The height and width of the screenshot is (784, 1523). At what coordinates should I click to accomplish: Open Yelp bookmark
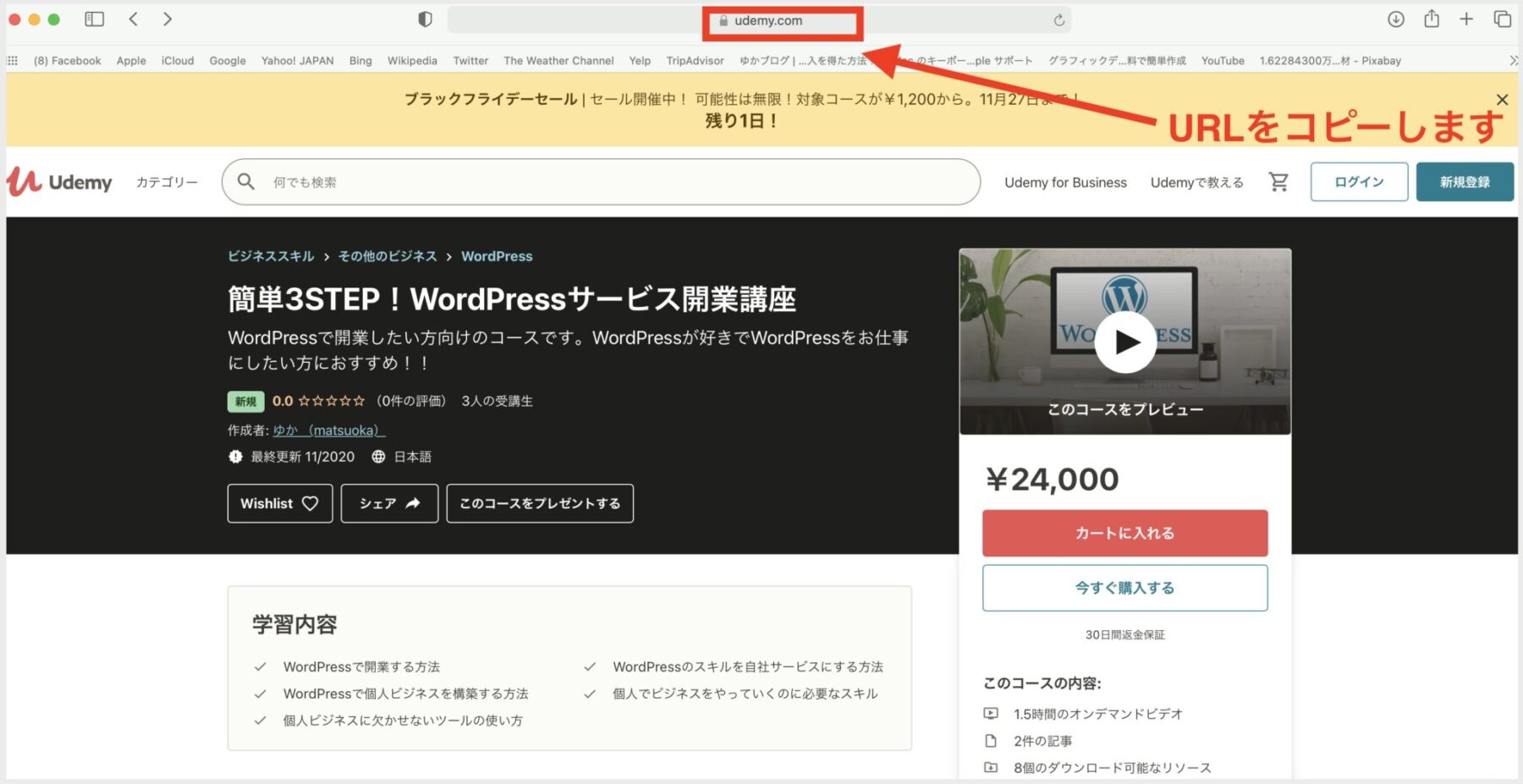(640, 61)
